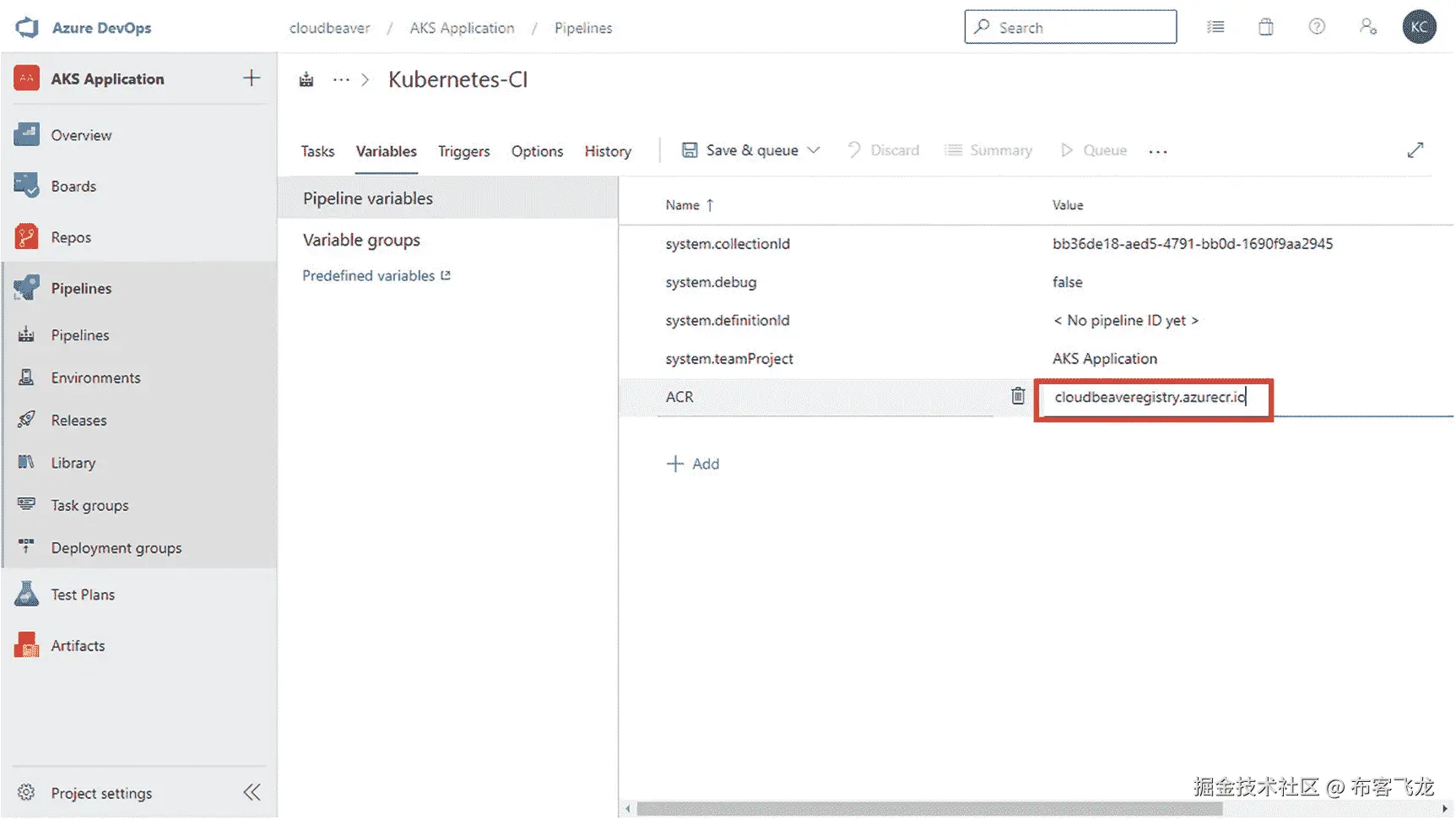This screenshot has height=820, width=1456.
Task: Click the system.debug value false
Action: pos(1067,282)
